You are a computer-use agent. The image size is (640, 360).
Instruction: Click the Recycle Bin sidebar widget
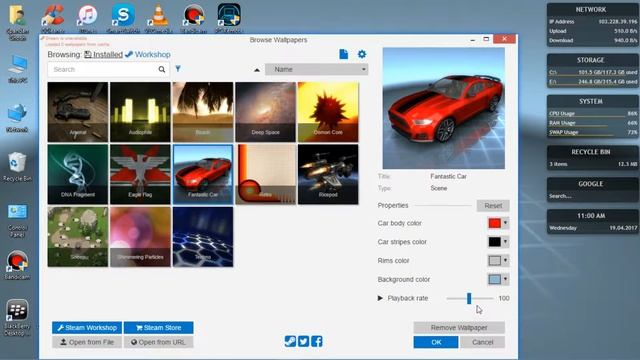click(x=593, y=158)
